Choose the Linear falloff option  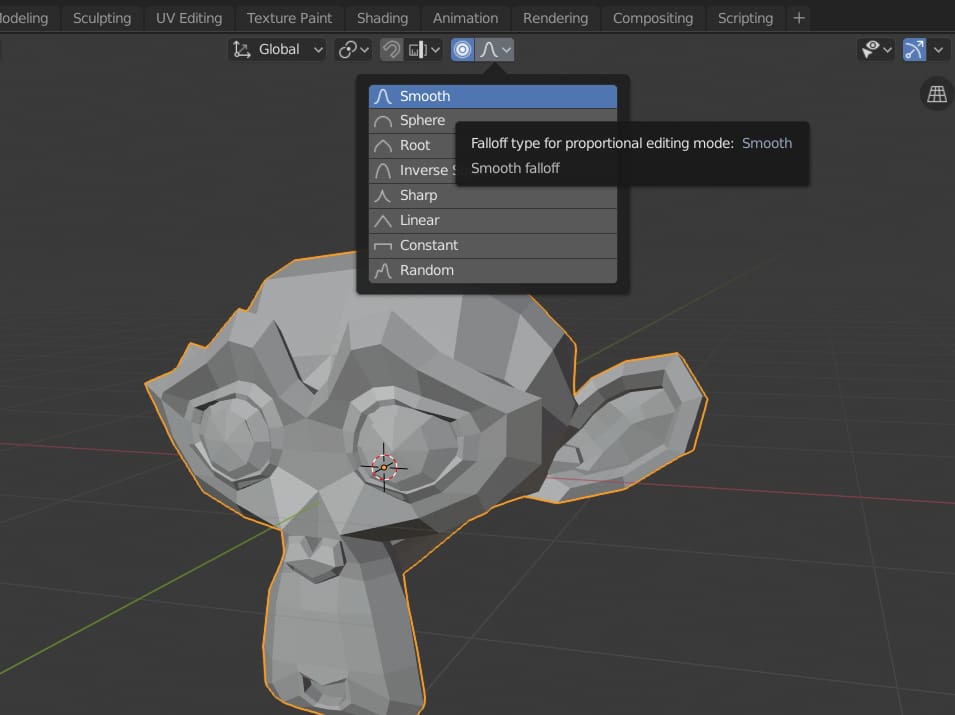point(493,220)
